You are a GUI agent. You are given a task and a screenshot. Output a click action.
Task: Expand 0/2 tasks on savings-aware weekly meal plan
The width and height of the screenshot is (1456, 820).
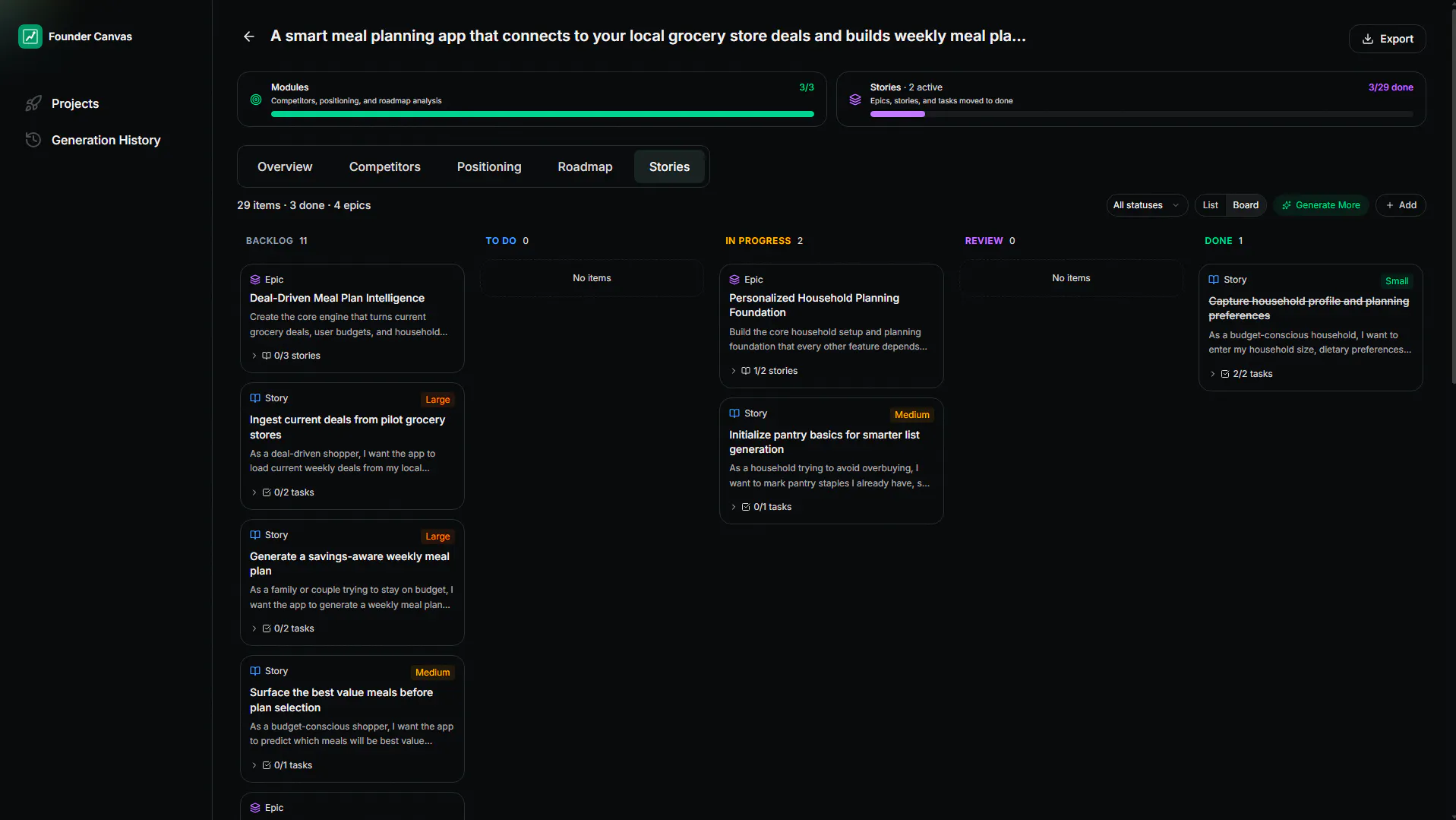click(282, 628)
